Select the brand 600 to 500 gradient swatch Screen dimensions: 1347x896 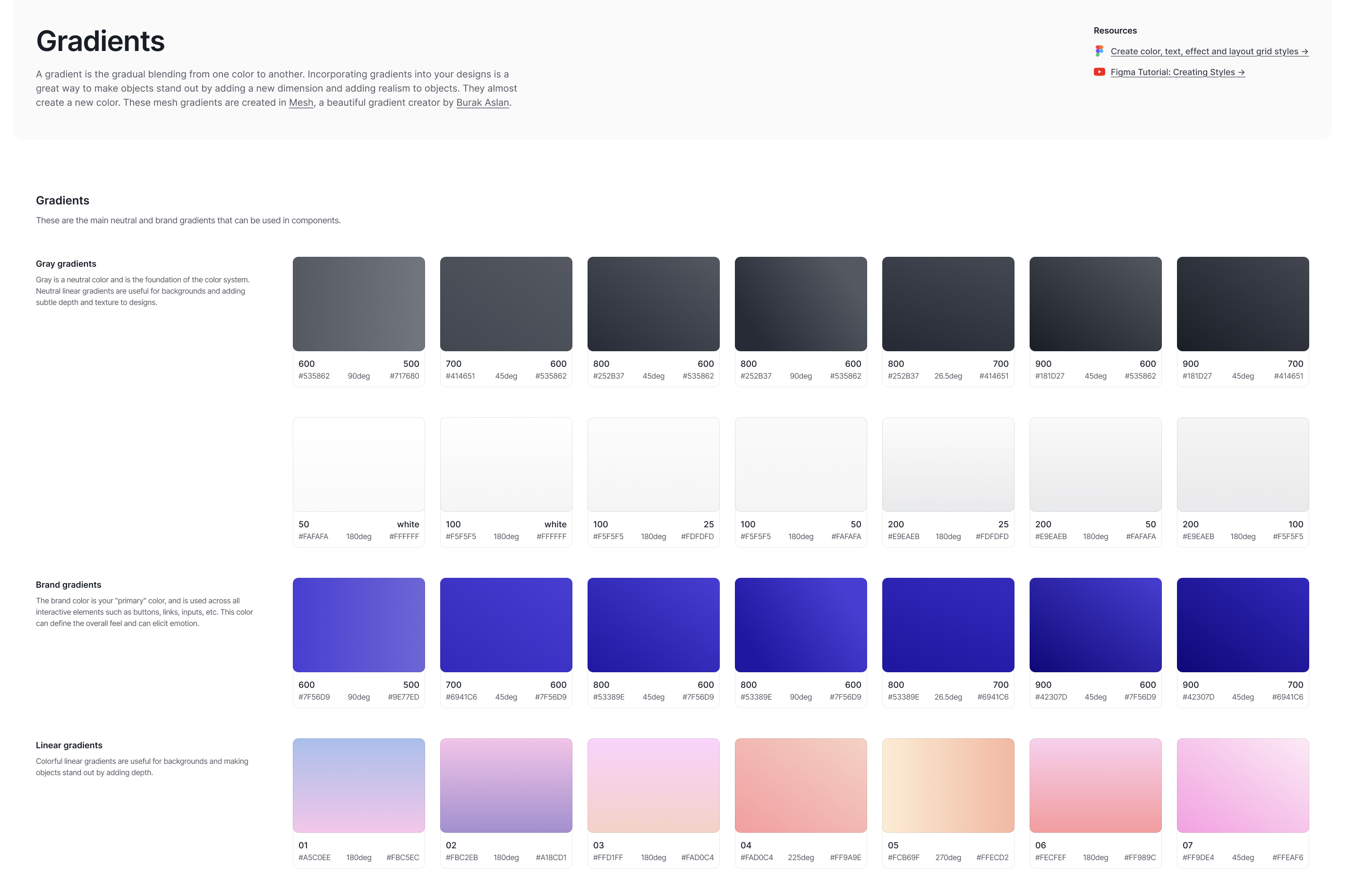pos(358,625)
